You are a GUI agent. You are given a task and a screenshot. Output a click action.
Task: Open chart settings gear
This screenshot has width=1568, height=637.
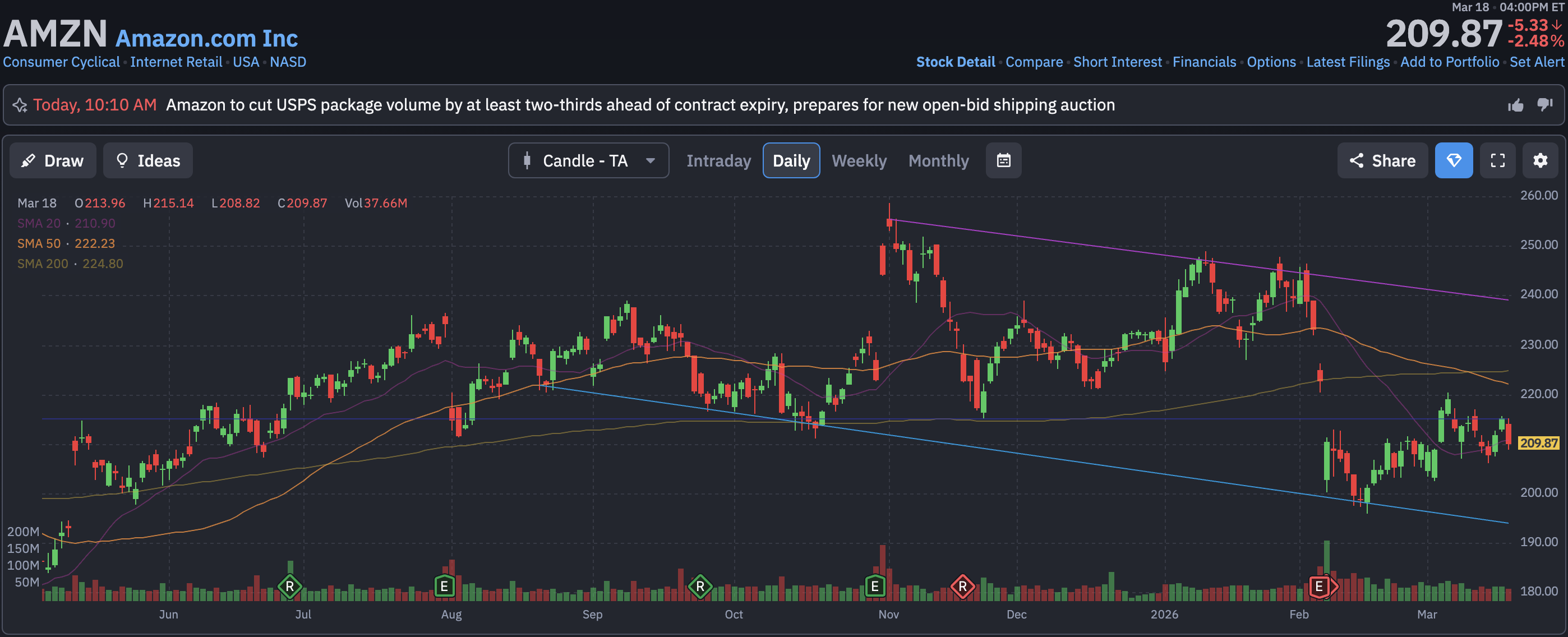tap(1540, 160)
